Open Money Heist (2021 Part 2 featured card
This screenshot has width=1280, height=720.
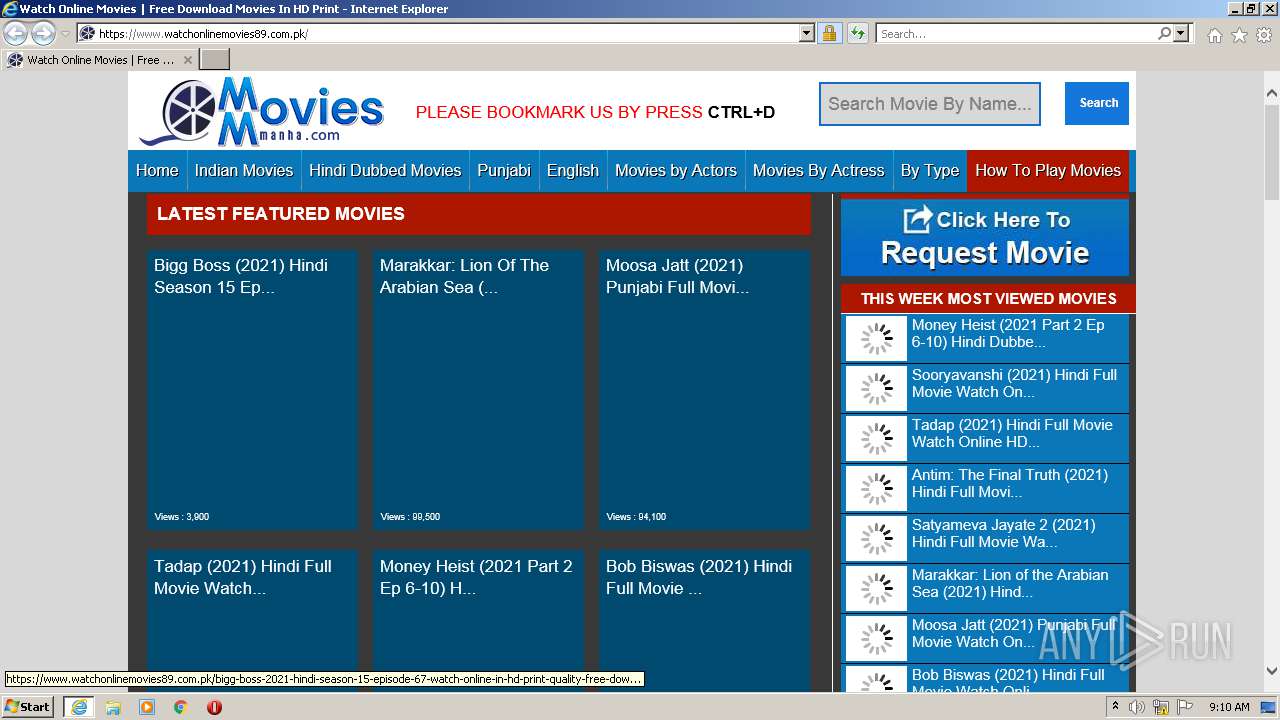click(478, 620)
